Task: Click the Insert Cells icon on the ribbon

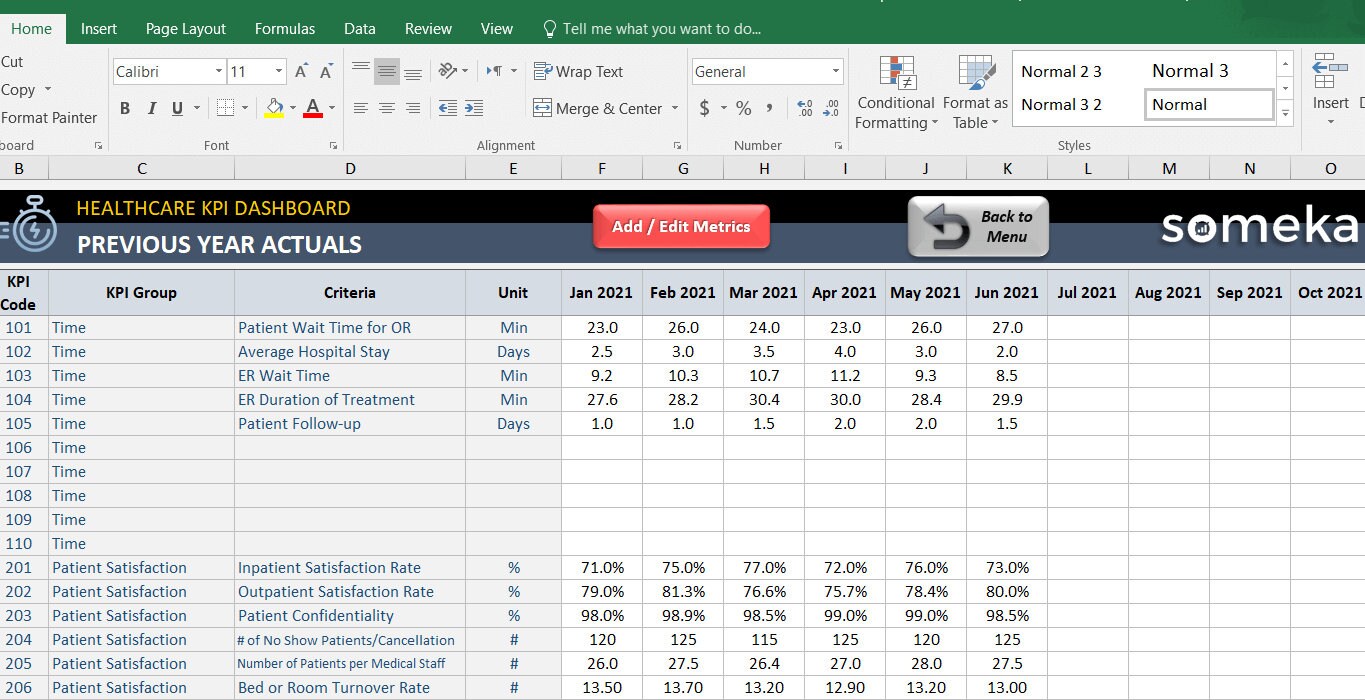Action: (x=1331, y=90)
